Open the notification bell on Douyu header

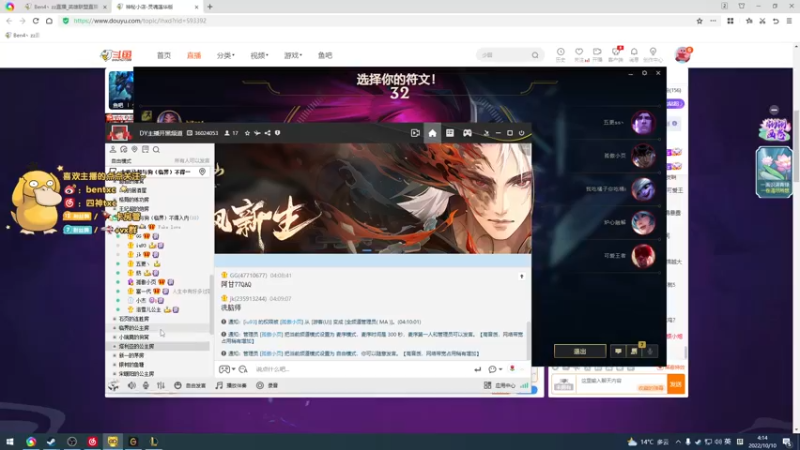coord(634,54)
